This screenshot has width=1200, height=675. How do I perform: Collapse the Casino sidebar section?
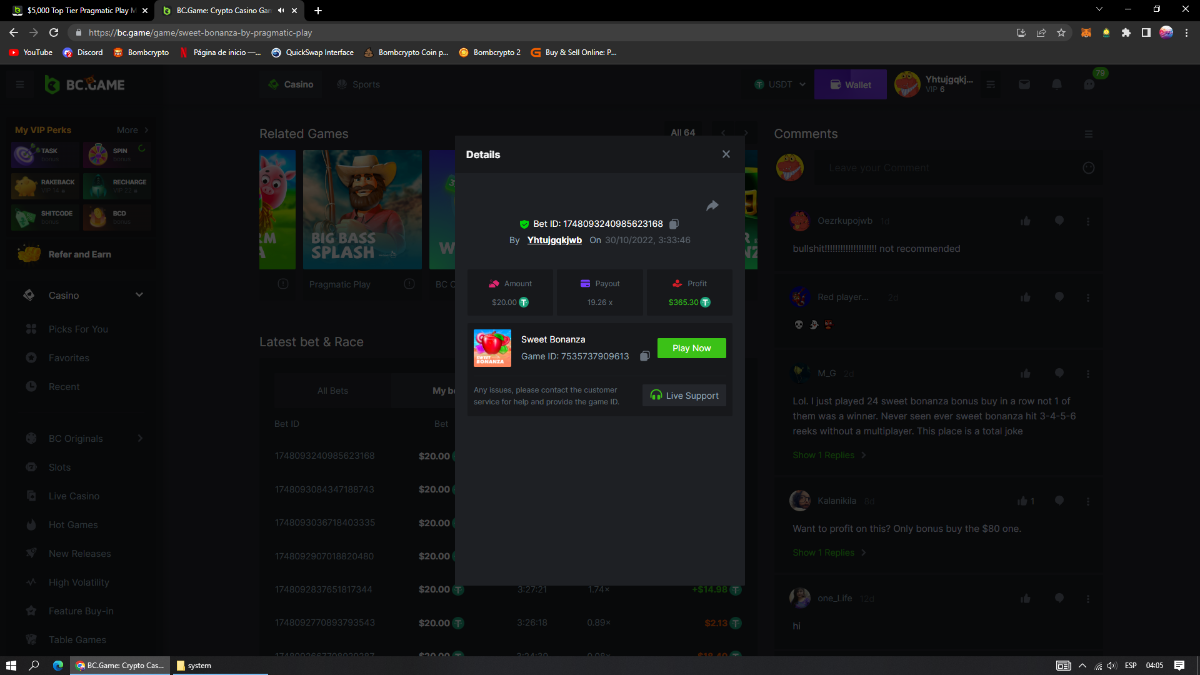pos(139,295)
